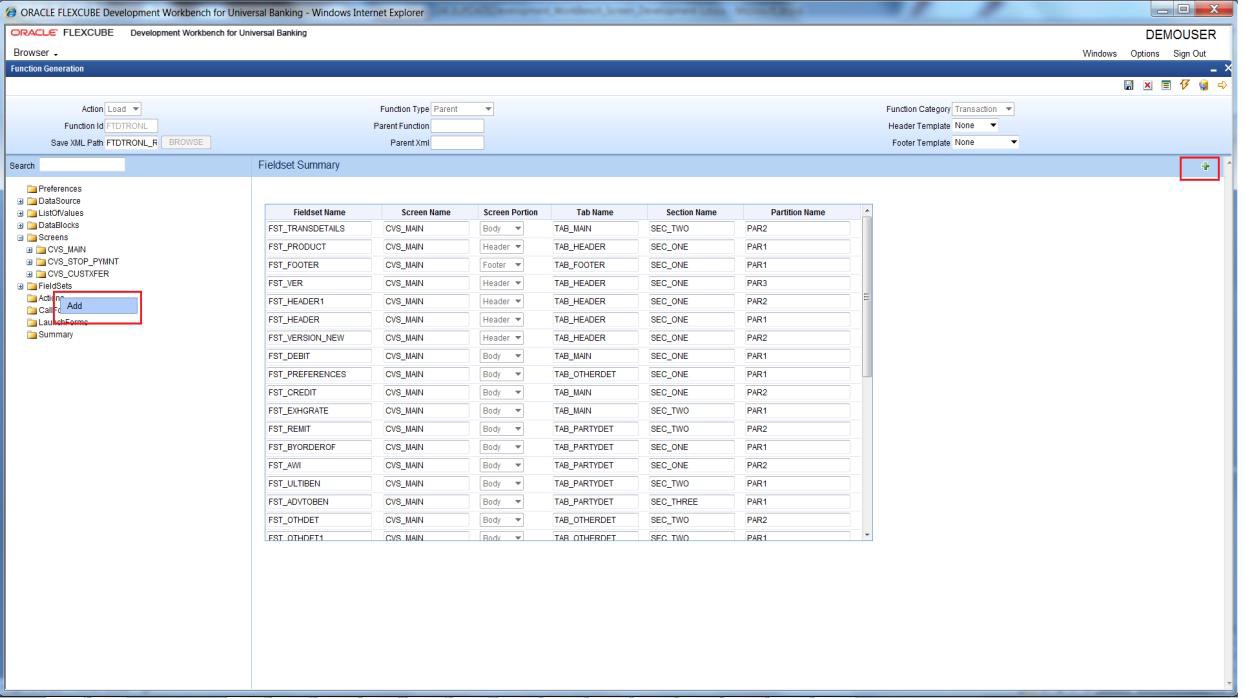
Task: Click PAR3 partition cell in FST_VER row
Action: click(x=797, y=283)
